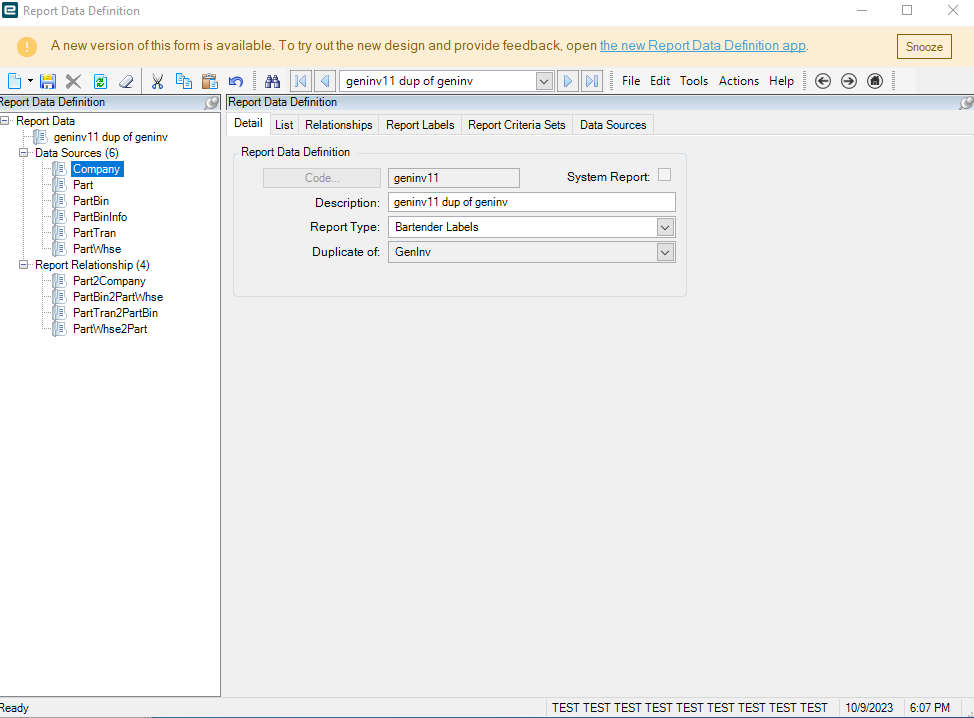Click the Snooze button
The width and height of the screenshot is (974, 718).
[923, 46]
